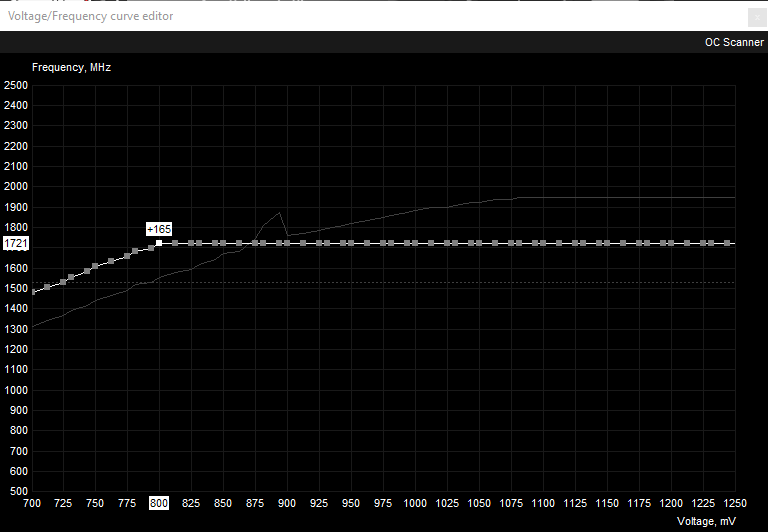Select the curve point at 950 mV
This screenshot has width=768, height=532.
point(351,243)
